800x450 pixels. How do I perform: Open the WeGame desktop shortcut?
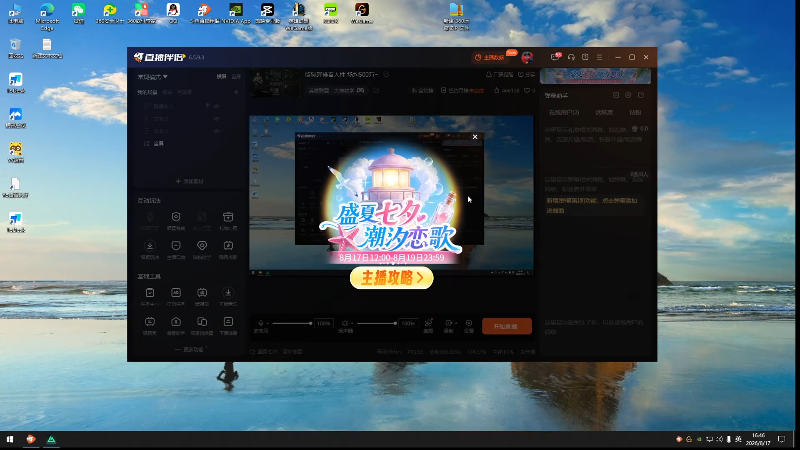point(362,13)
